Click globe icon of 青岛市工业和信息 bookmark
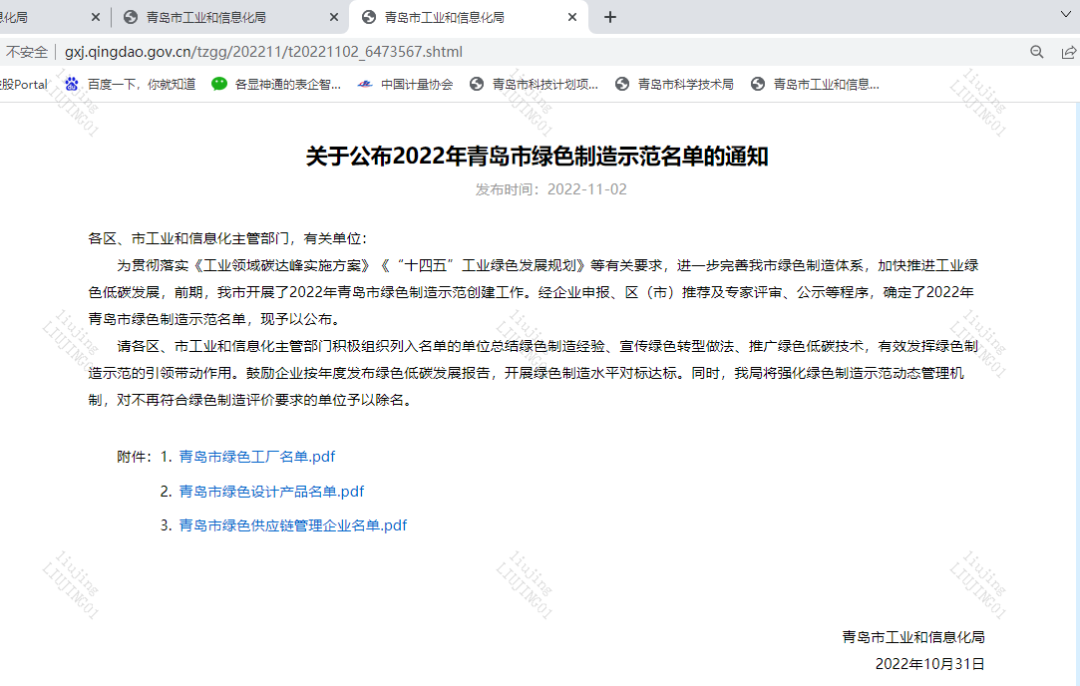Screen dimensions: 1080x686 (x=758, y=84)
